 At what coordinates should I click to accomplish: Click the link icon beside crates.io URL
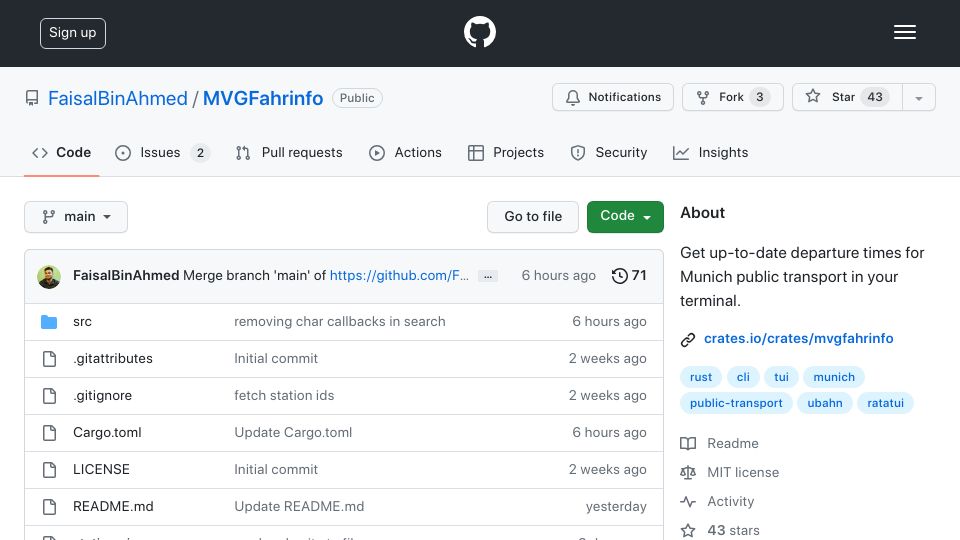coord(688,339)
